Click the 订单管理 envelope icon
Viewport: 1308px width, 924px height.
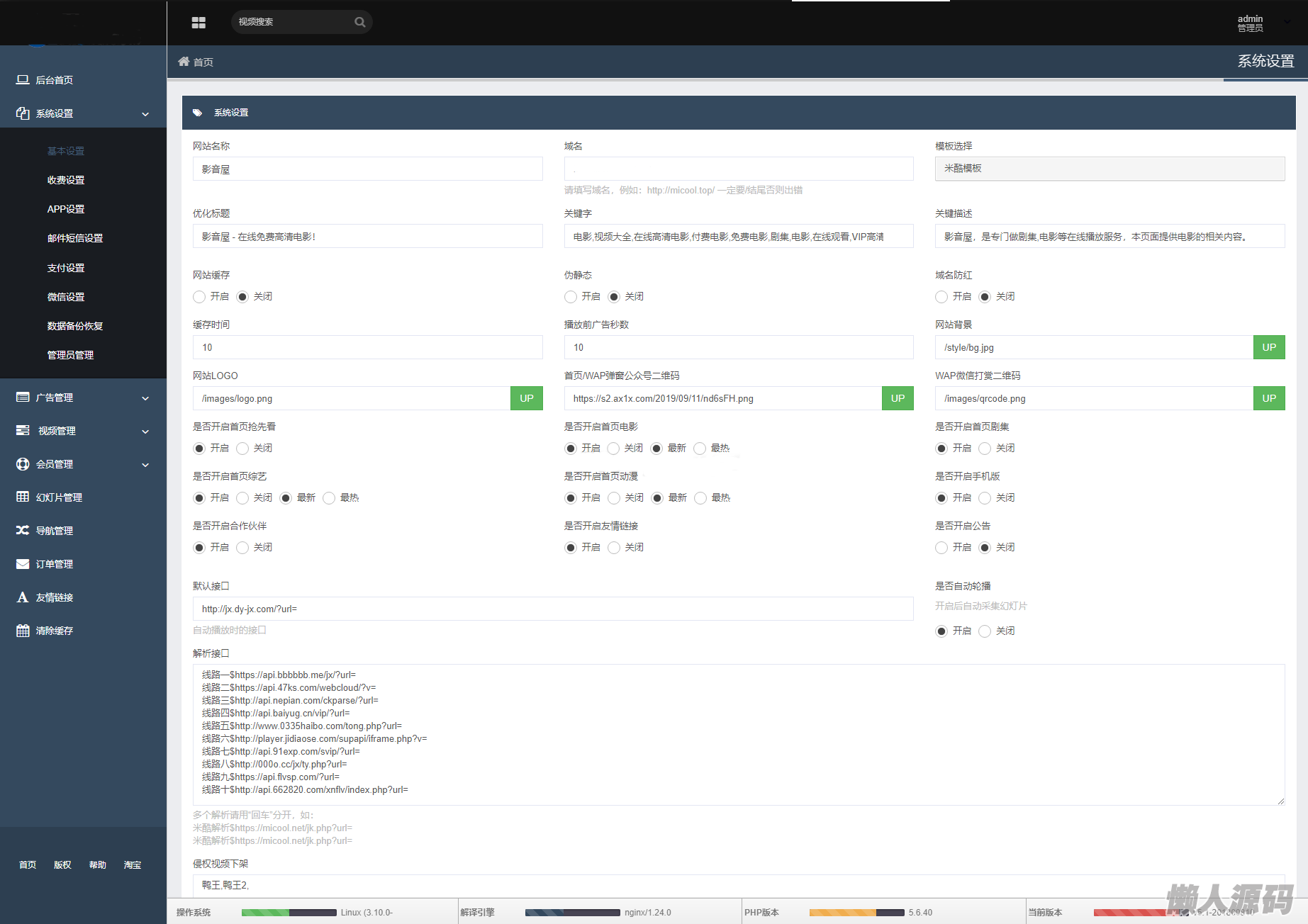pos(23,564)
